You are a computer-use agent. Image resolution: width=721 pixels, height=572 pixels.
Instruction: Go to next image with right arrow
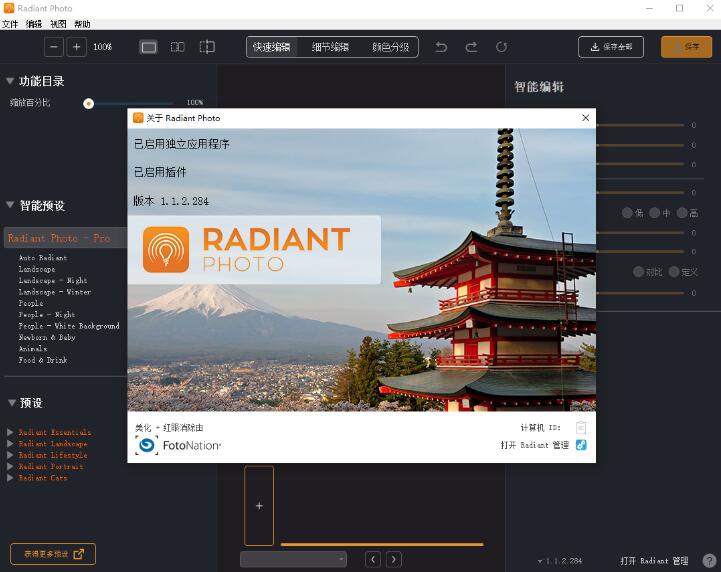pyautogui.click(x=394, y=560)
